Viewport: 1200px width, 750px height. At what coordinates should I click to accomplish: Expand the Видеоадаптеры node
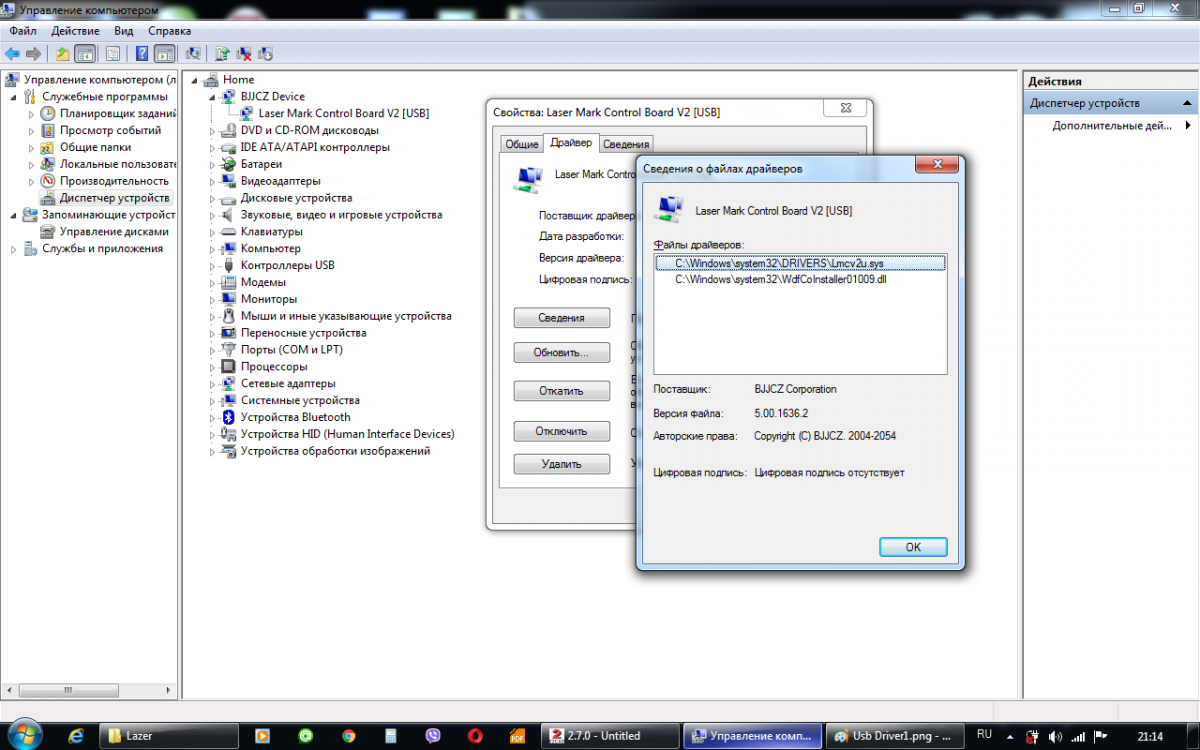click(213, 182)
